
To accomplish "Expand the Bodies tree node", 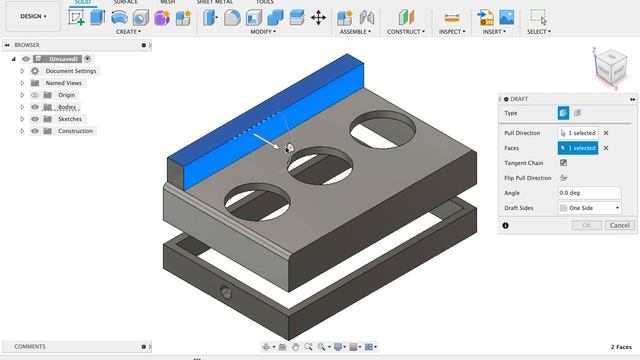I will click(x=22, y=107).
